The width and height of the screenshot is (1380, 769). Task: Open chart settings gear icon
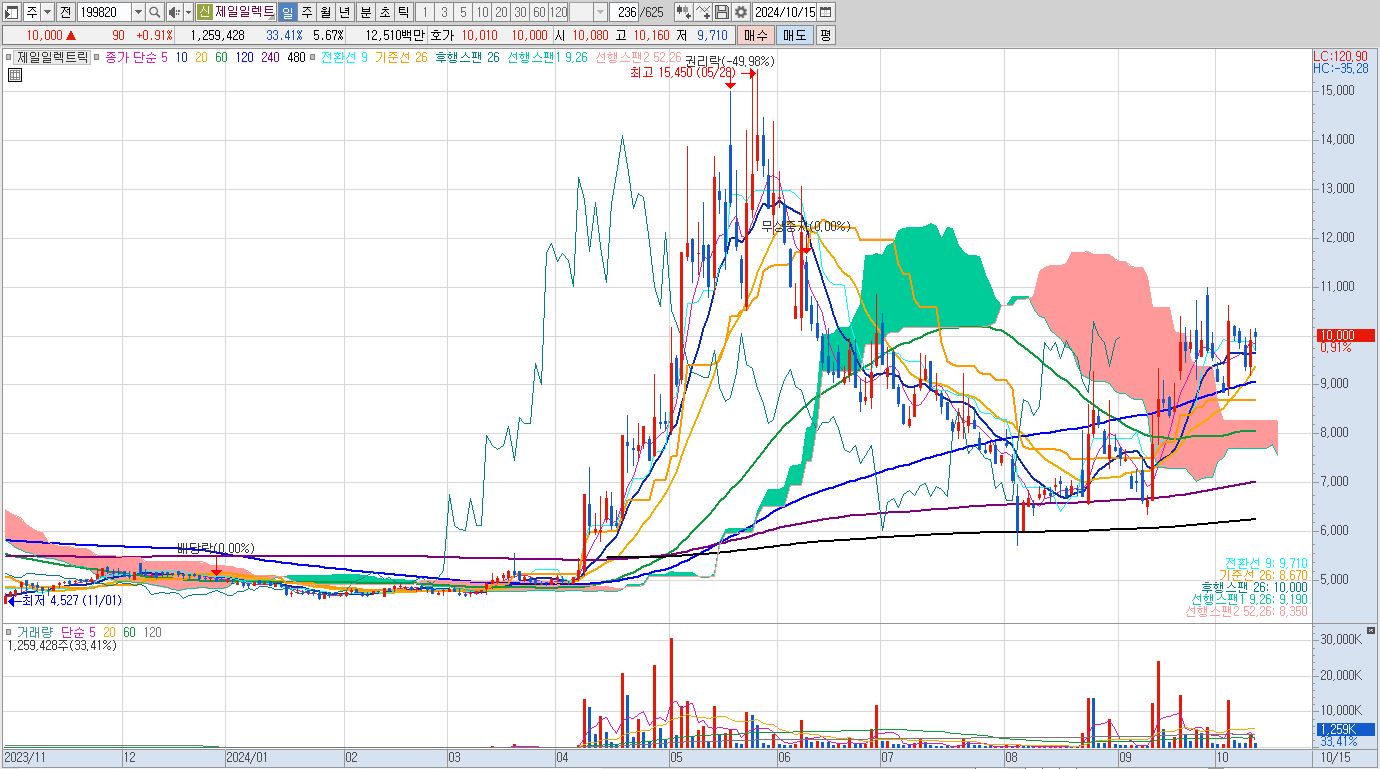(x=740, y=12)
